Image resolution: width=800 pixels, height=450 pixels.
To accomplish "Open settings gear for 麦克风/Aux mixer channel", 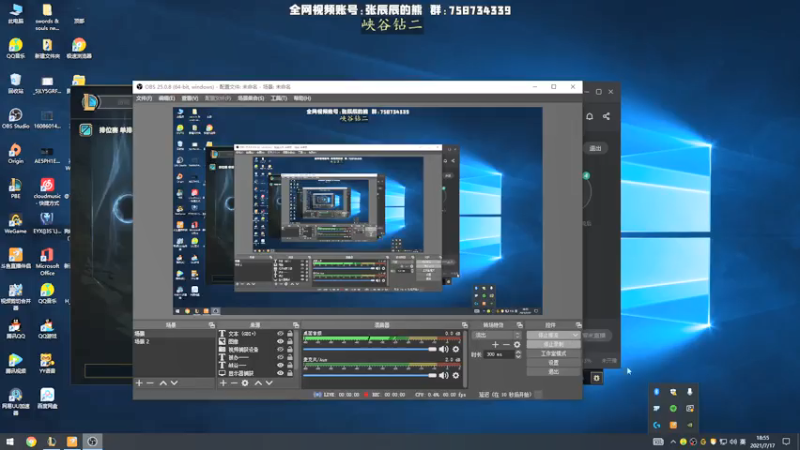I will tap(456, 376).
